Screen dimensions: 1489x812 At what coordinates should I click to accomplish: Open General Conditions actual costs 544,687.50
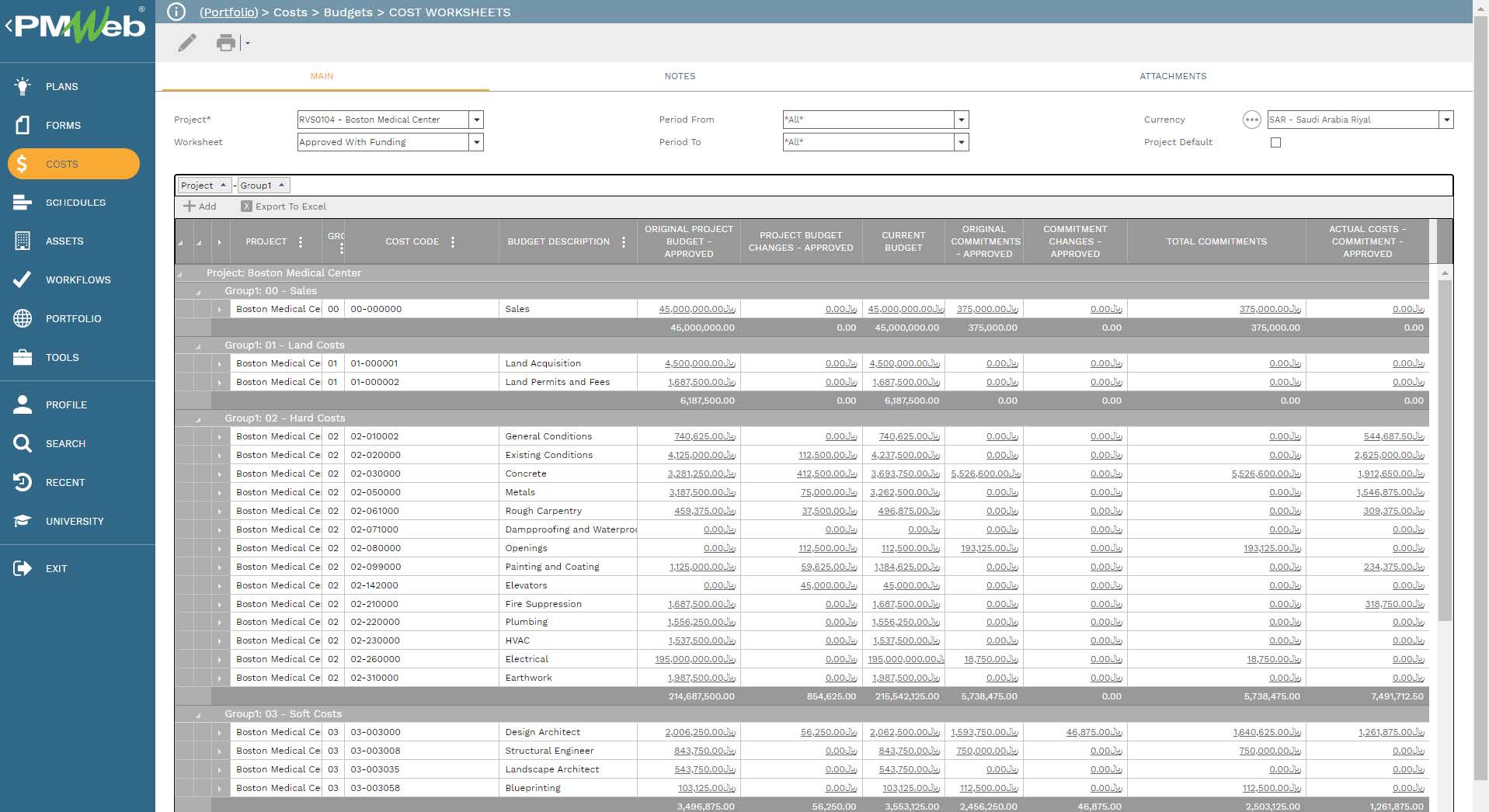(1393, 436)
